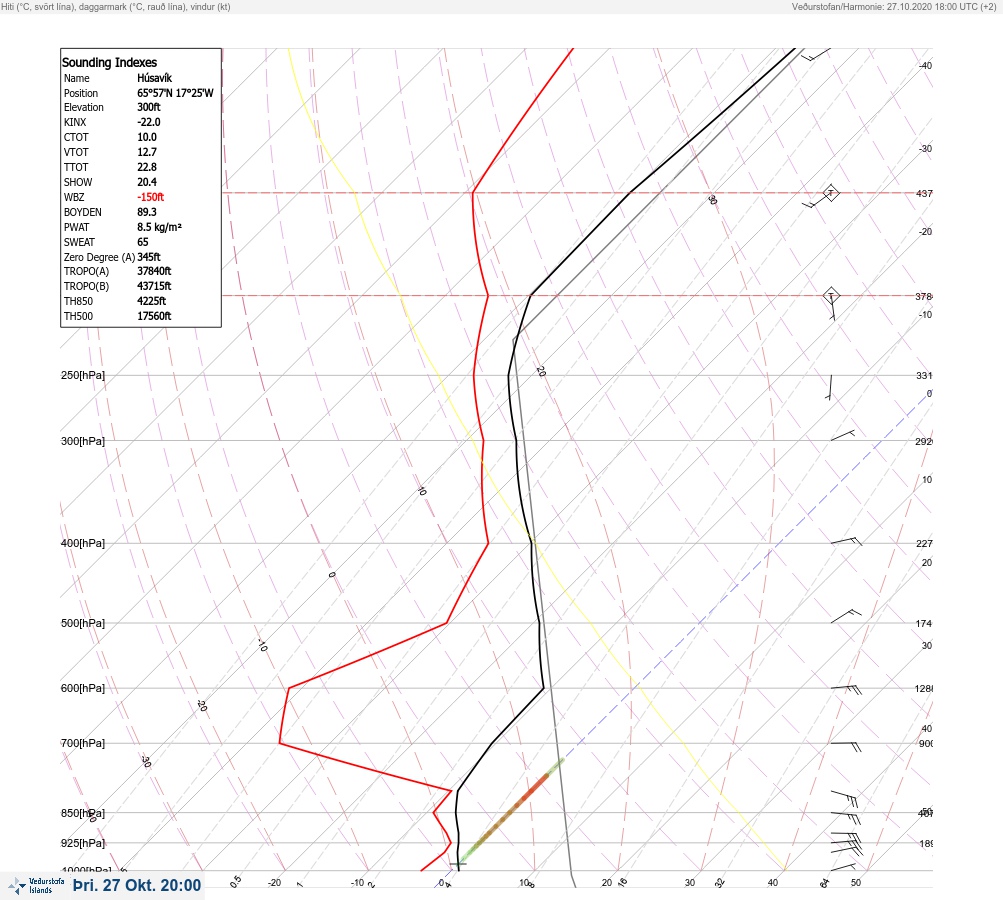This screenshot has height=900, width=1003.
Task: Click the wind barb at the 500 hPa level
Action: pyautogui.click(x=846, y=617)
